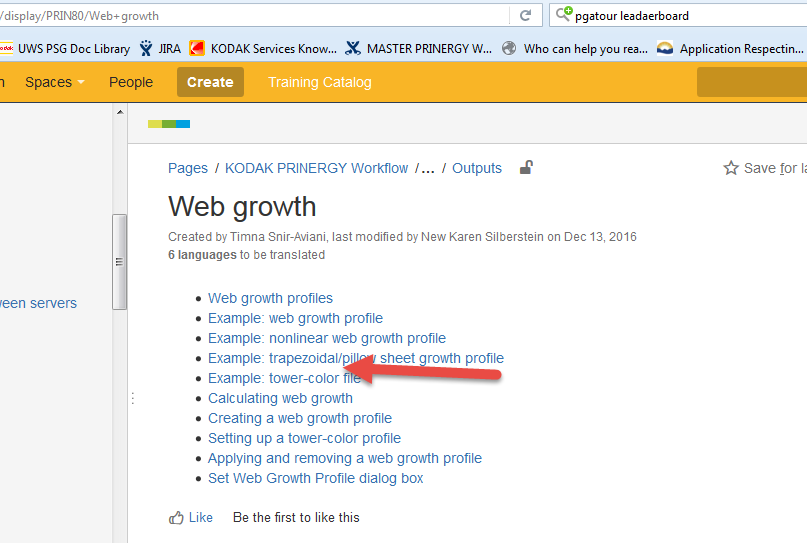Click the Save for later star icon
807x543 pixels.
[731, 168]
